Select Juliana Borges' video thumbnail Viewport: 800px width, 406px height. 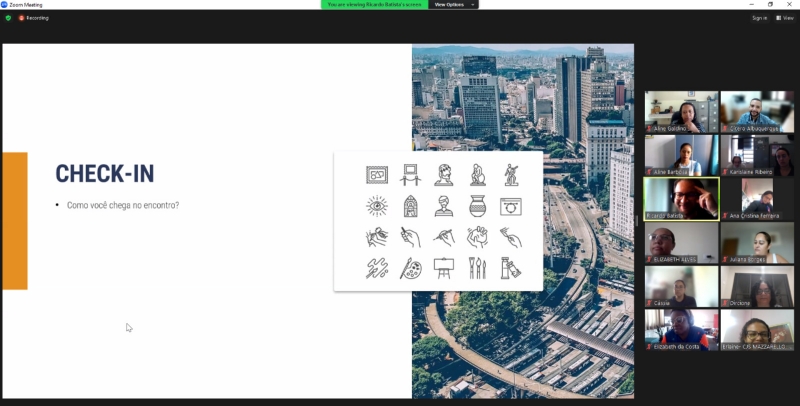click(757, 242)
